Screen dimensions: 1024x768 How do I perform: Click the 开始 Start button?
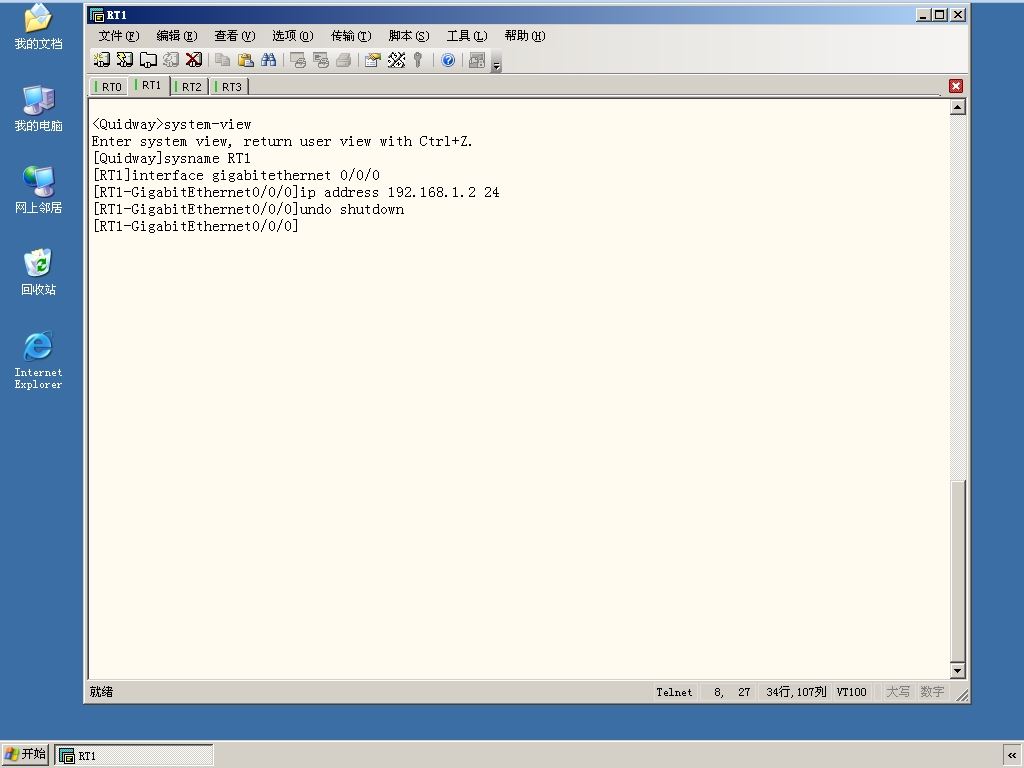tap(25, 755)
